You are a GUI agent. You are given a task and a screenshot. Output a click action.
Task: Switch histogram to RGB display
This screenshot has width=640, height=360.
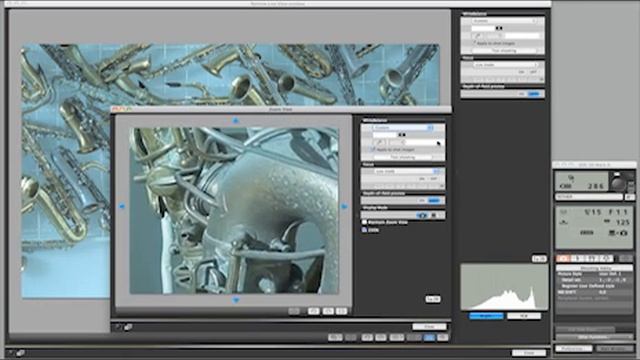click(524, 316)
